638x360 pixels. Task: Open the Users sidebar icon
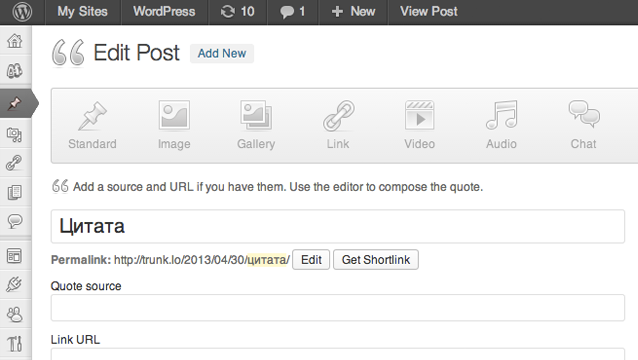coord(15,314)
